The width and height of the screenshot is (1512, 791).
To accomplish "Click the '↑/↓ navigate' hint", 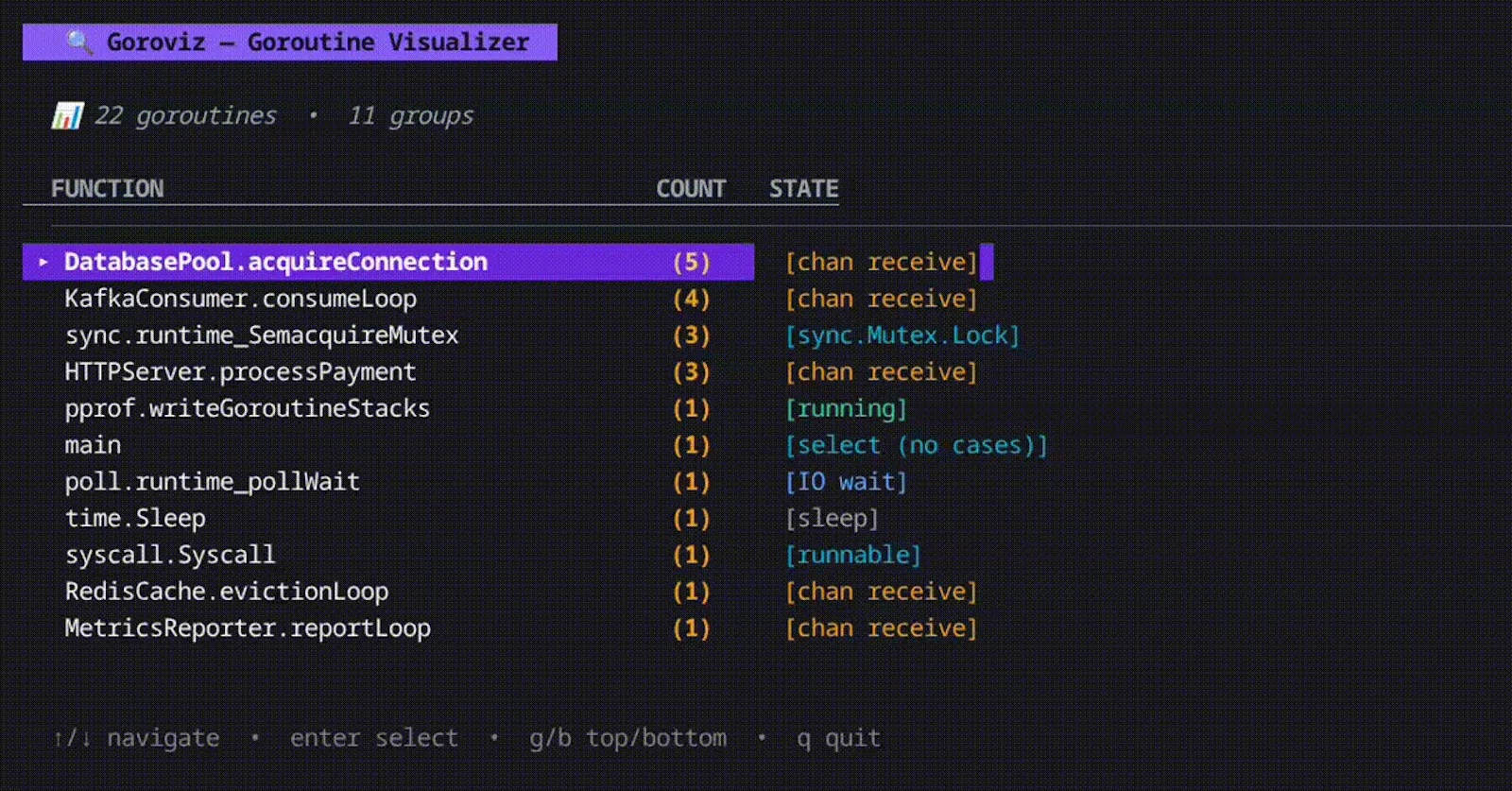I will pyautogui.click(x=136, y=738).
